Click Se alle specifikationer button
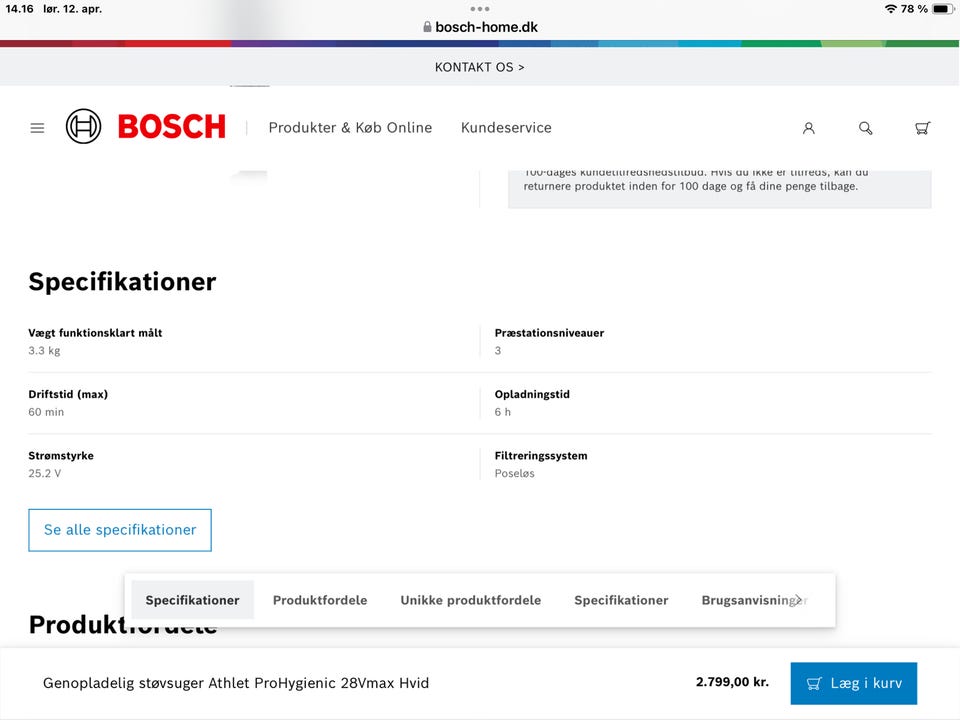This screenshot has width=960, height=720. (x=120, y=530)
